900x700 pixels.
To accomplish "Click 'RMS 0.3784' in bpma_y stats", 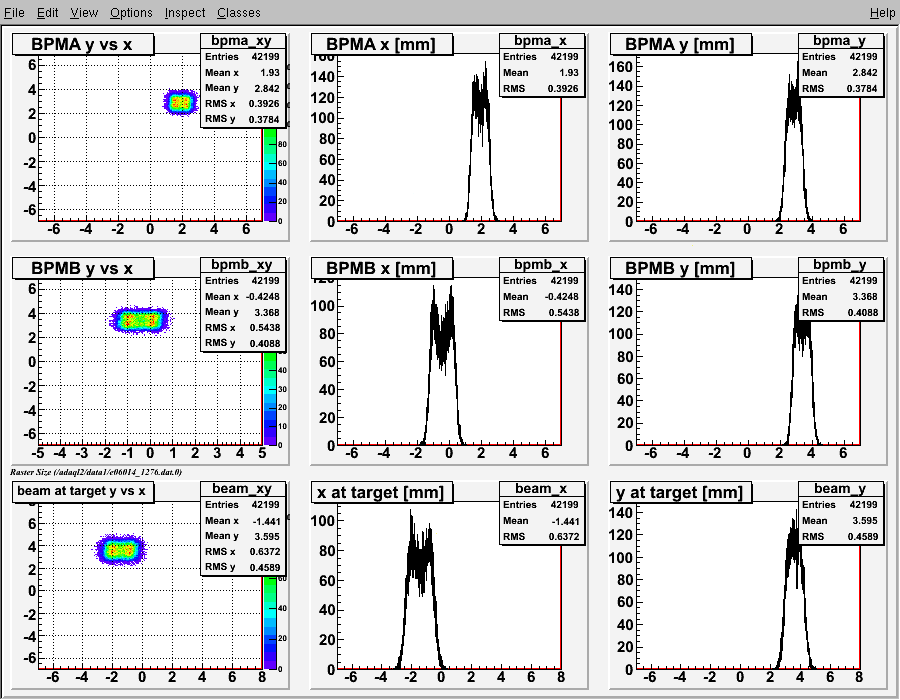I will click(840, 89).
